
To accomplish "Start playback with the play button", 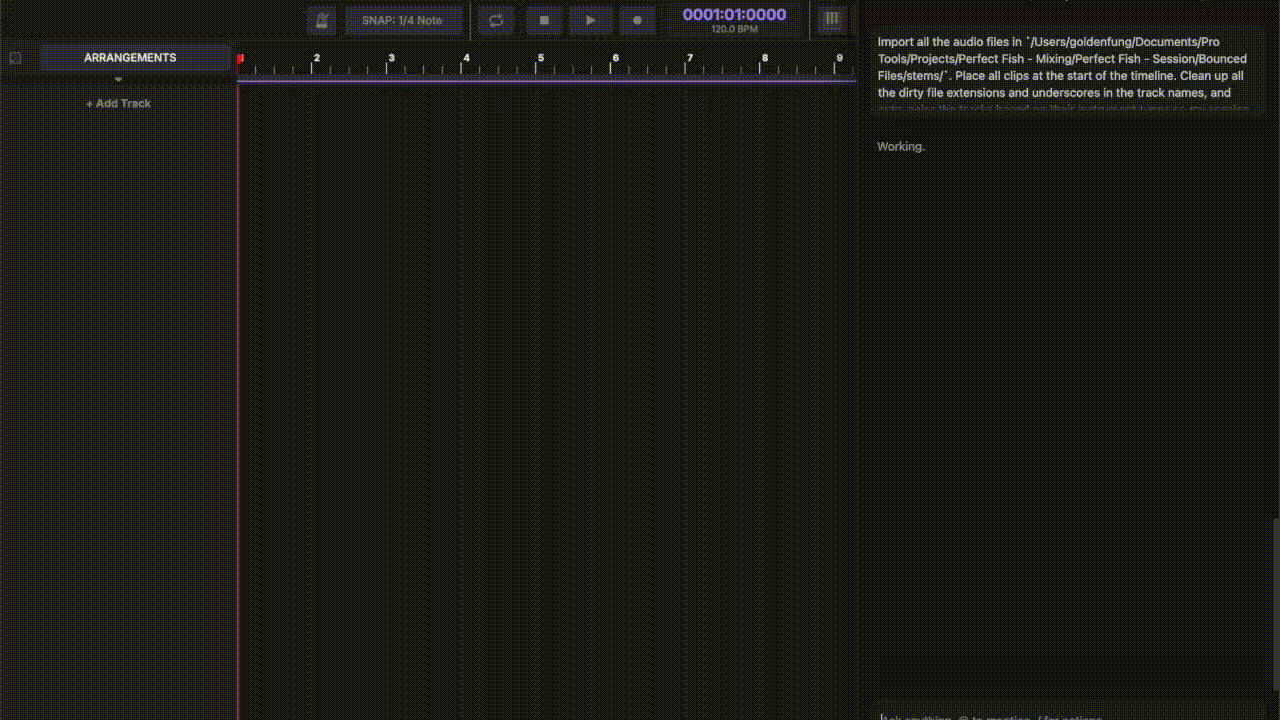I will pos(590,20).
